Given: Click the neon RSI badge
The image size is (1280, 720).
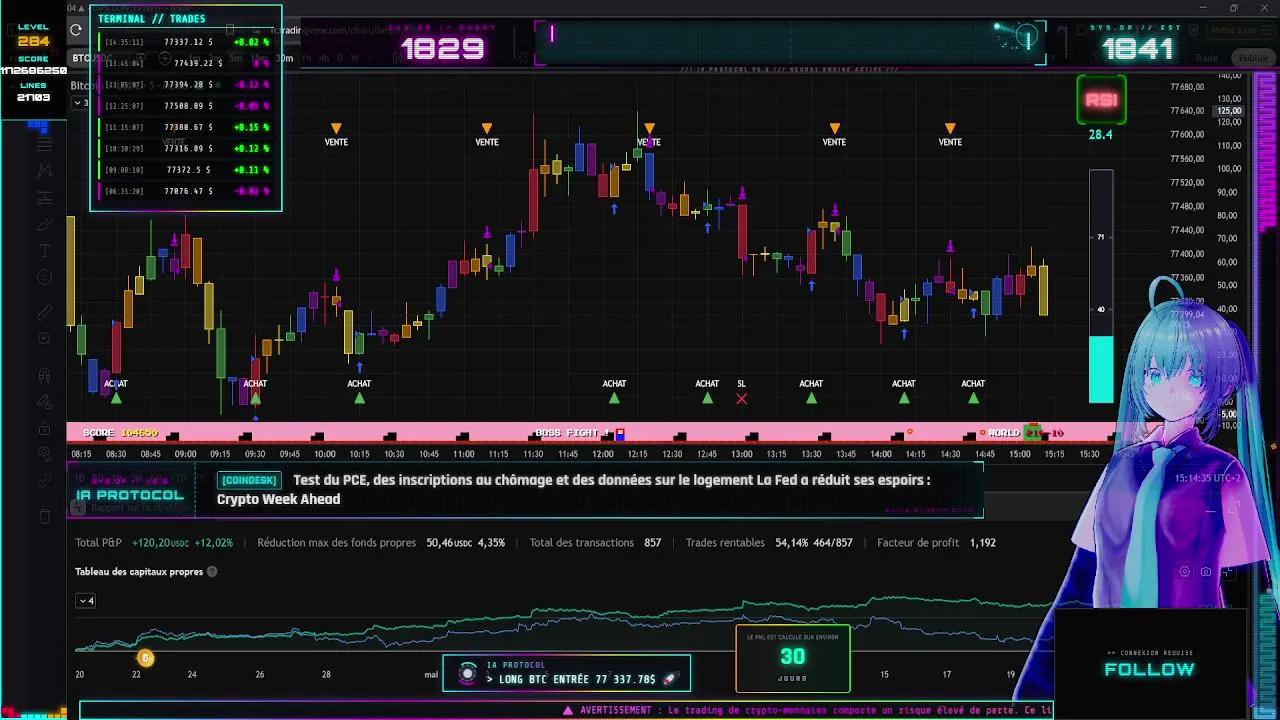Looking at the screenshot, I should tap(1101, 100).
